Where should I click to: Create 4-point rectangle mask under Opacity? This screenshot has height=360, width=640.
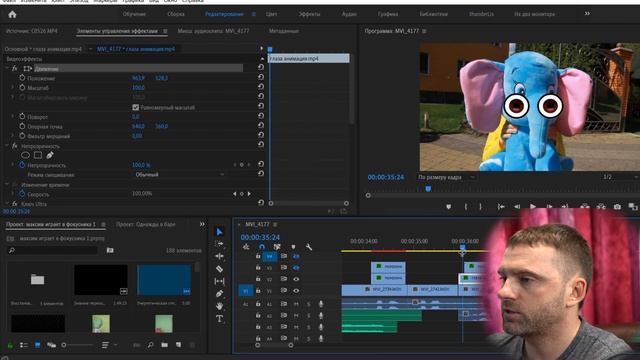coord(38,155)
